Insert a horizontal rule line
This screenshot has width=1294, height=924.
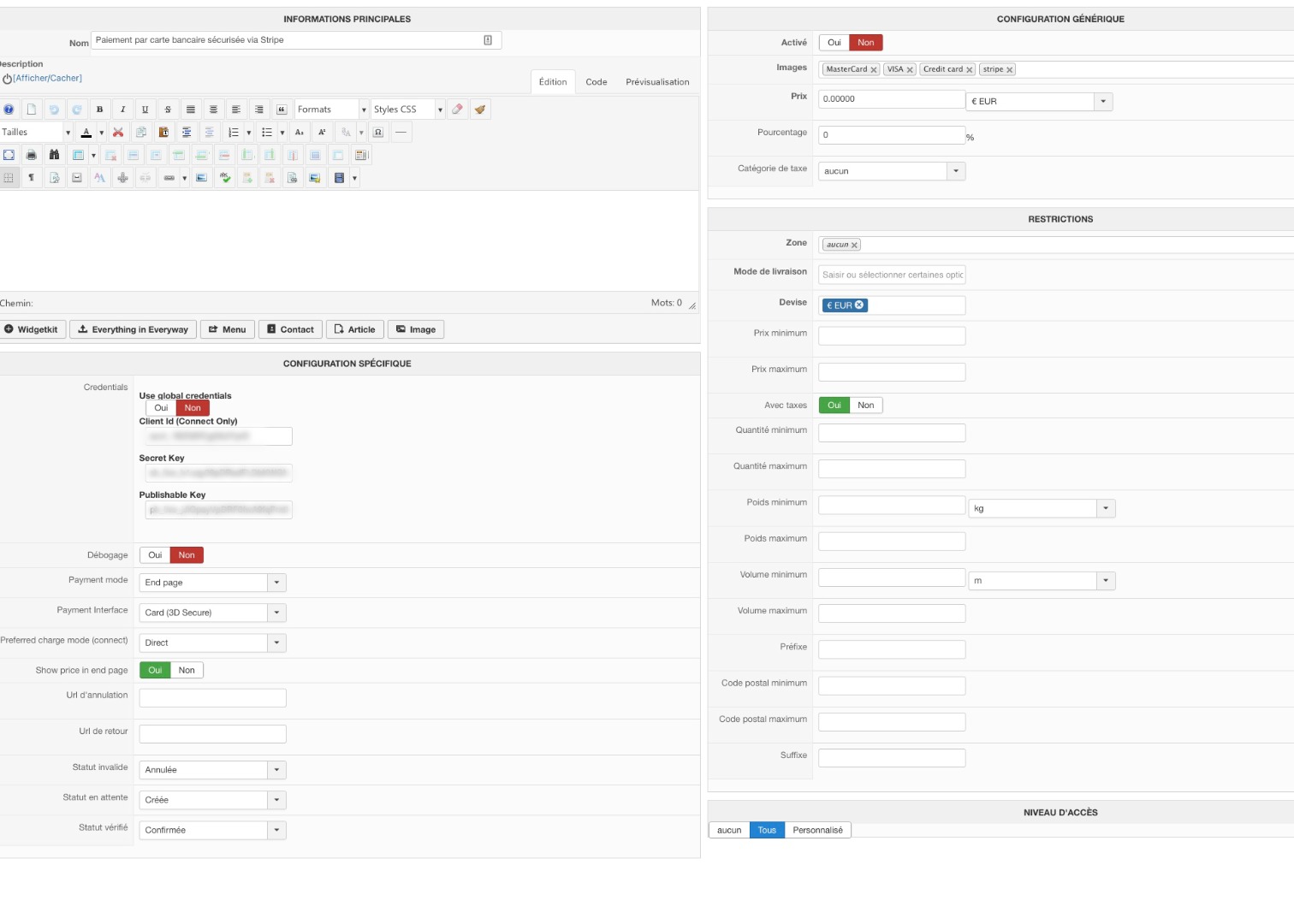pyautogui.click(x=401, y=132)
